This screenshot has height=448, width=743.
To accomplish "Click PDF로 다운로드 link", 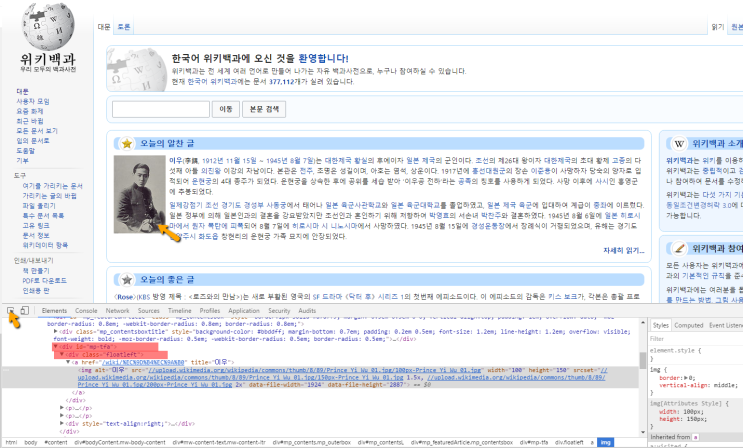I will (45, 281).
